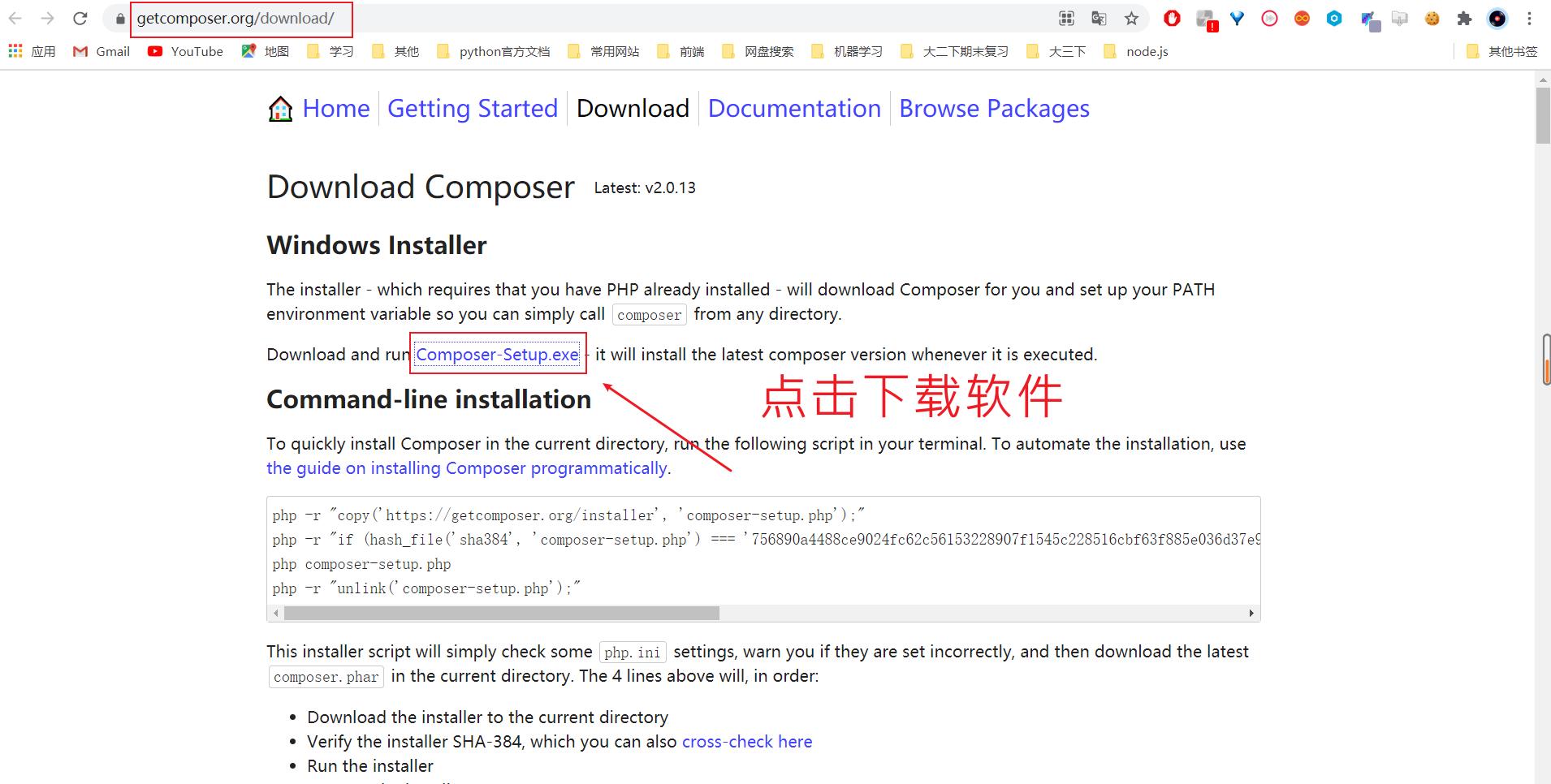Open the 应用 apps grid shortcut

[x=32, y=51]
